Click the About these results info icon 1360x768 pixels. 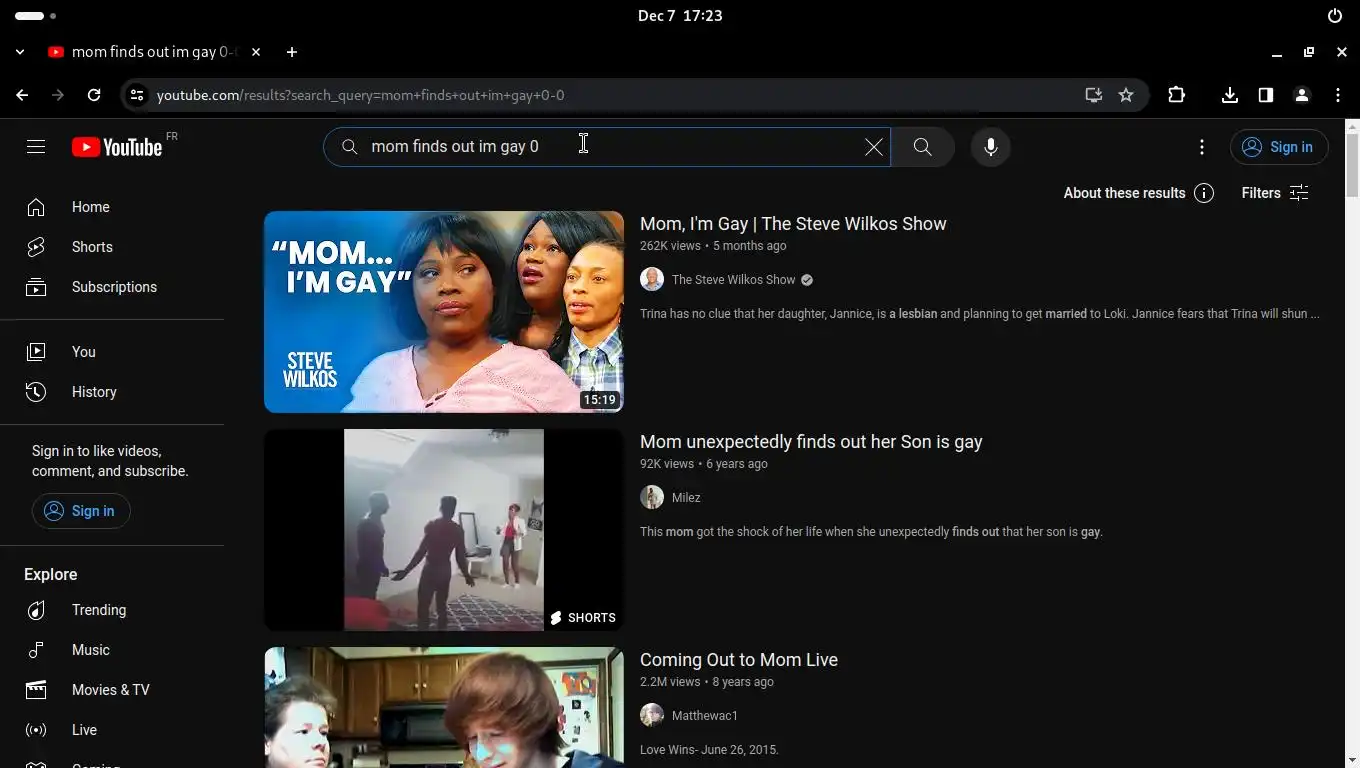[x=1204, y=193]
